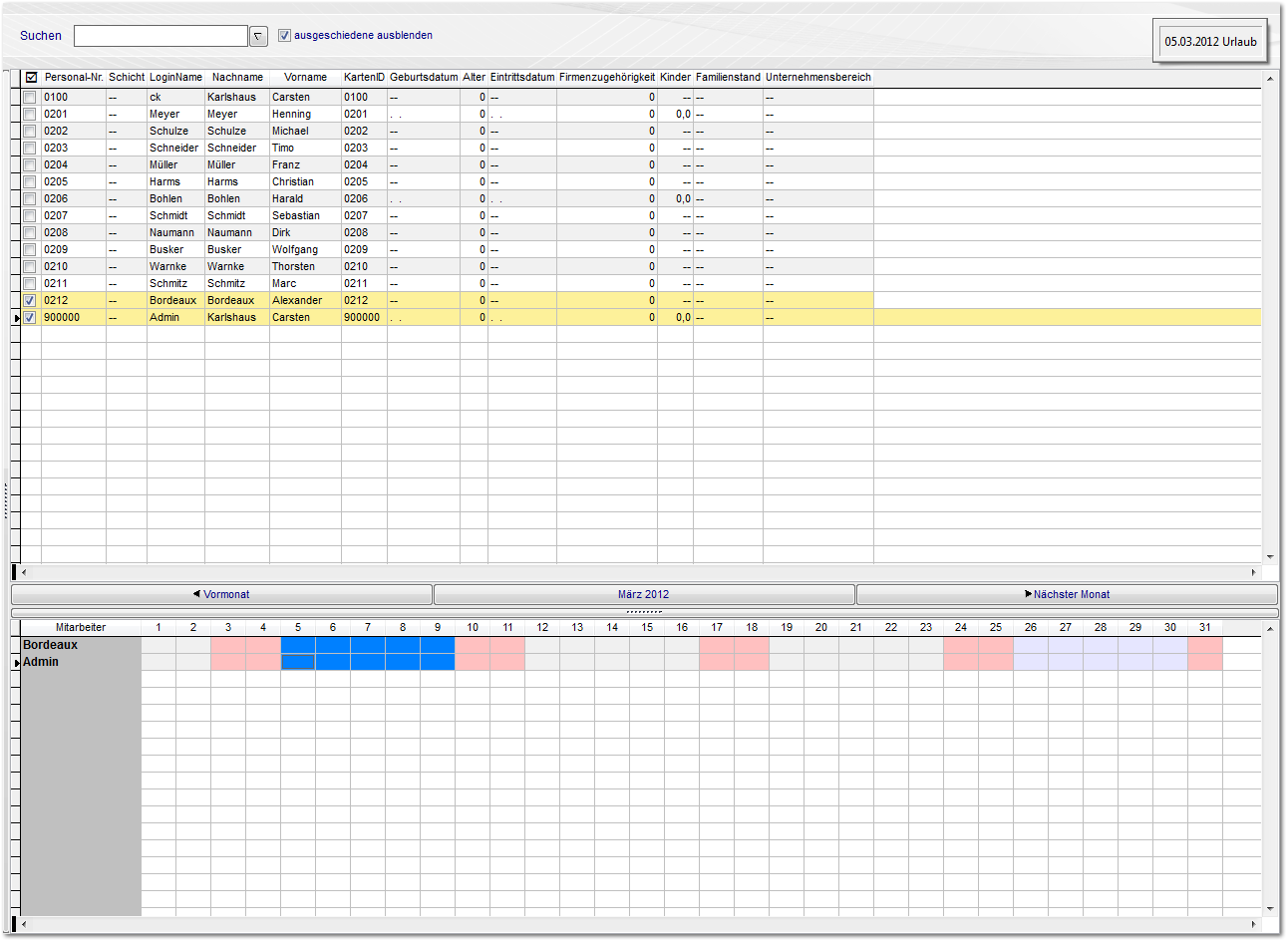Screen dimensions: 1288x942
Task: Click the LoginName column header
Action: coord(175,77)
